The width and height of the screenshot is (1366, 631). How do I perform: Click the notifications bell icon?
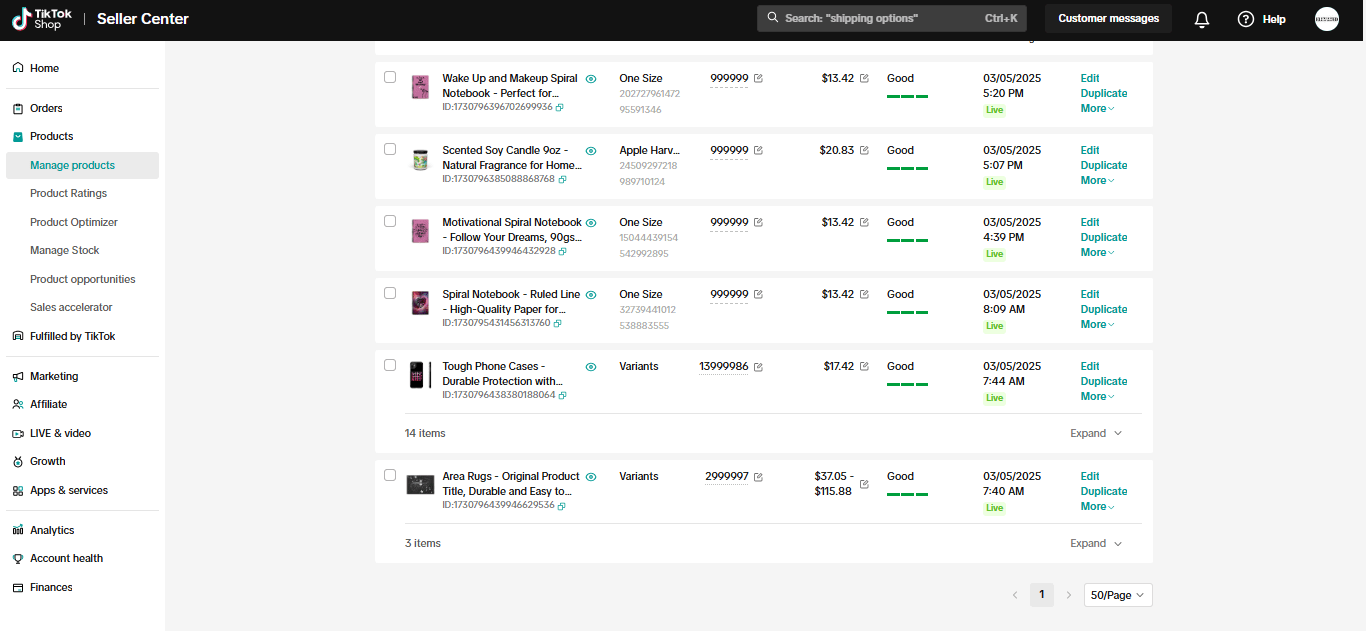click(x=1202, y=19)
